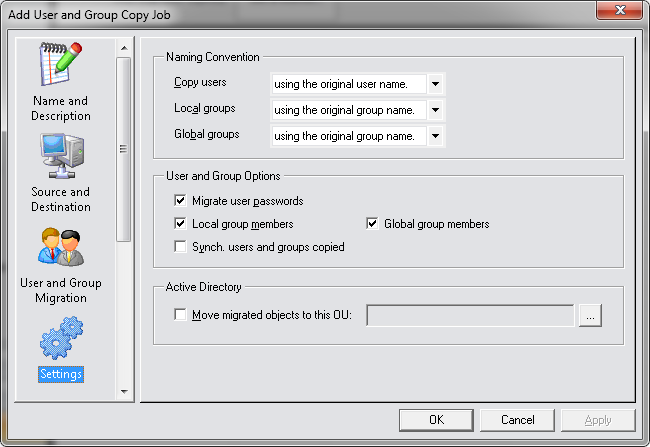
Task: Click the Copy users combo box value
Action: pos(349,84)
